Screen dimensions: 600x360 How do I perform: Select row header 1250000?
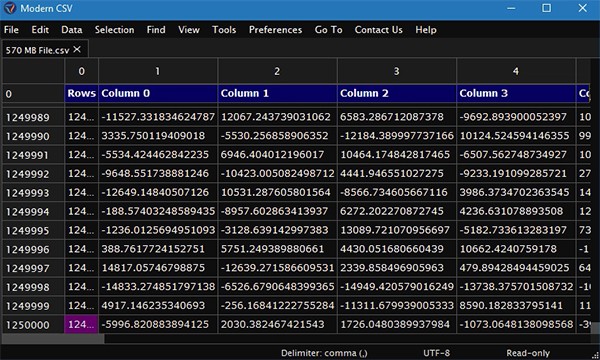pos(33,325)
